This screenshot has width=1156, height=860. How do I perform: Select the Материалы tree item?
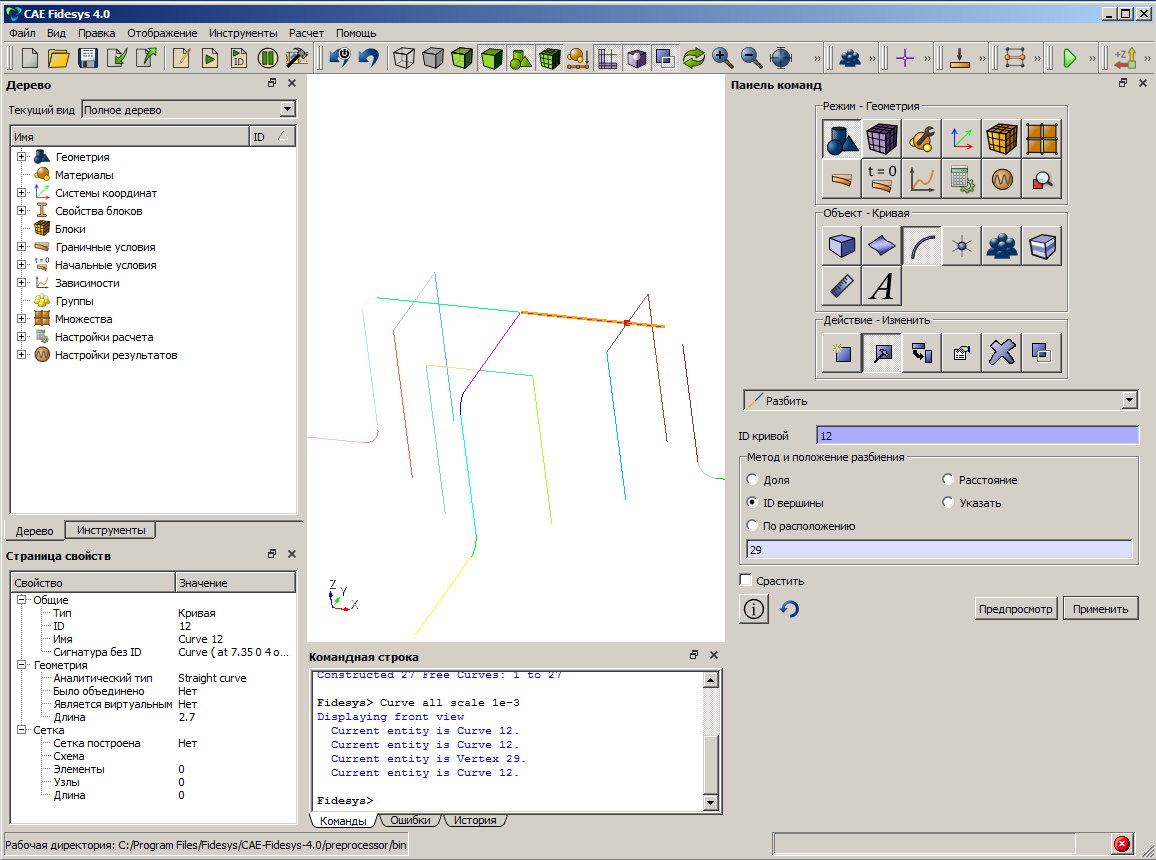point(84,175)
